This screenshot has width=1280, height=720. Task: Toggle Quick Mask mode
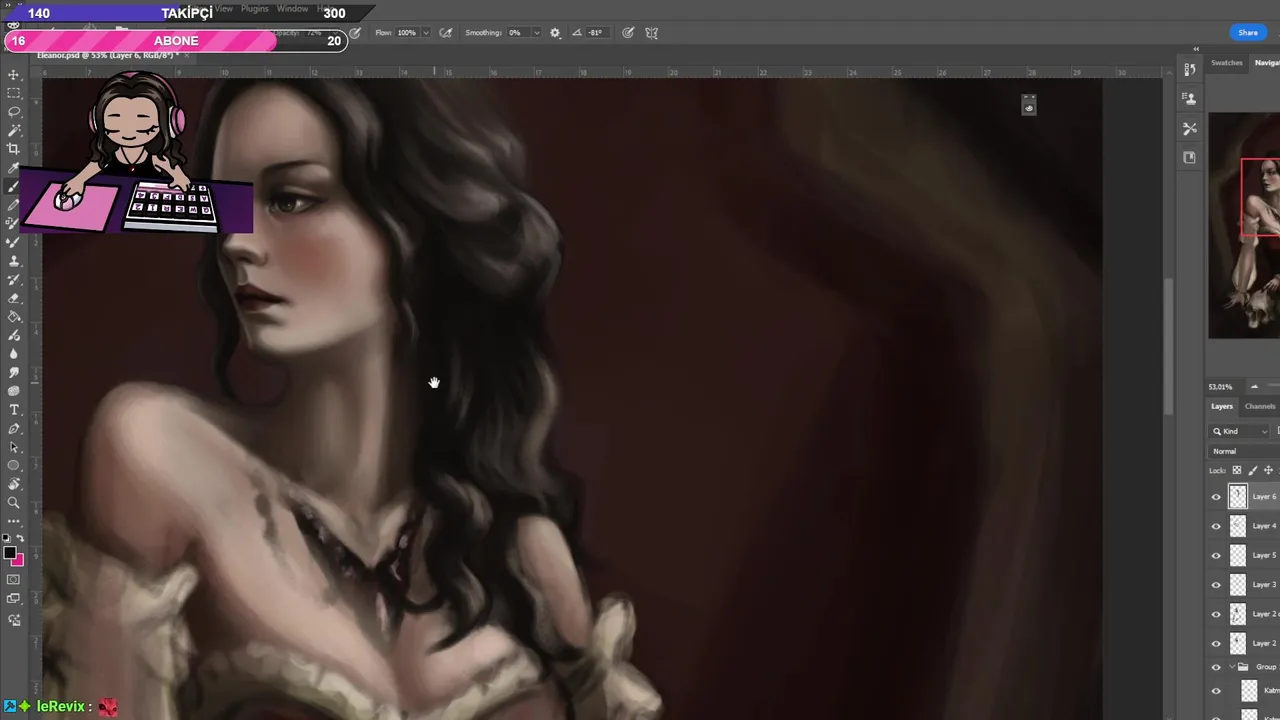14,580
